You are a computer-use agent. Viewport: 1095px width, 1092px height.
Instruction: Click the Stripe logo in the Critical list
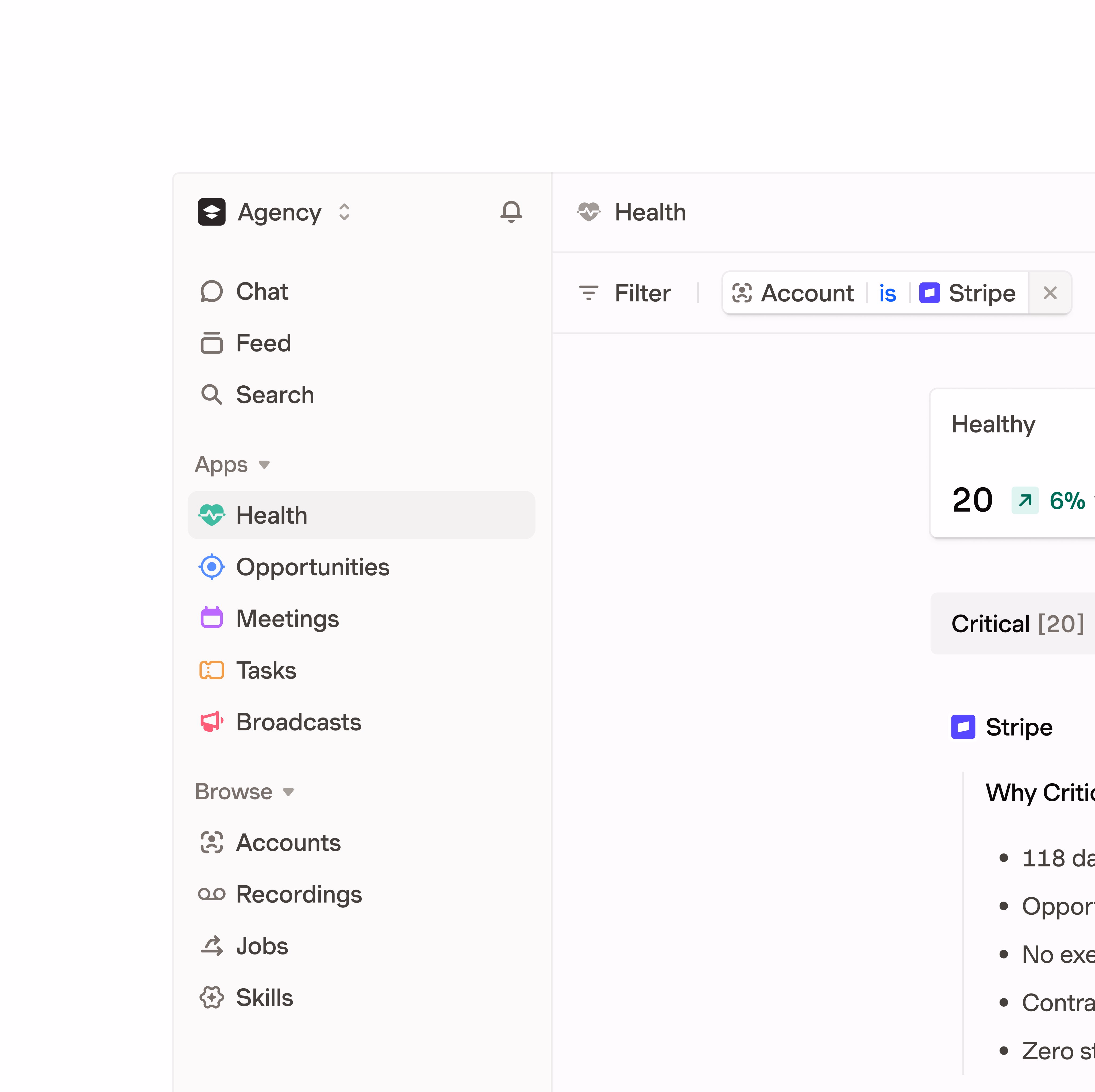coord(963,727)
